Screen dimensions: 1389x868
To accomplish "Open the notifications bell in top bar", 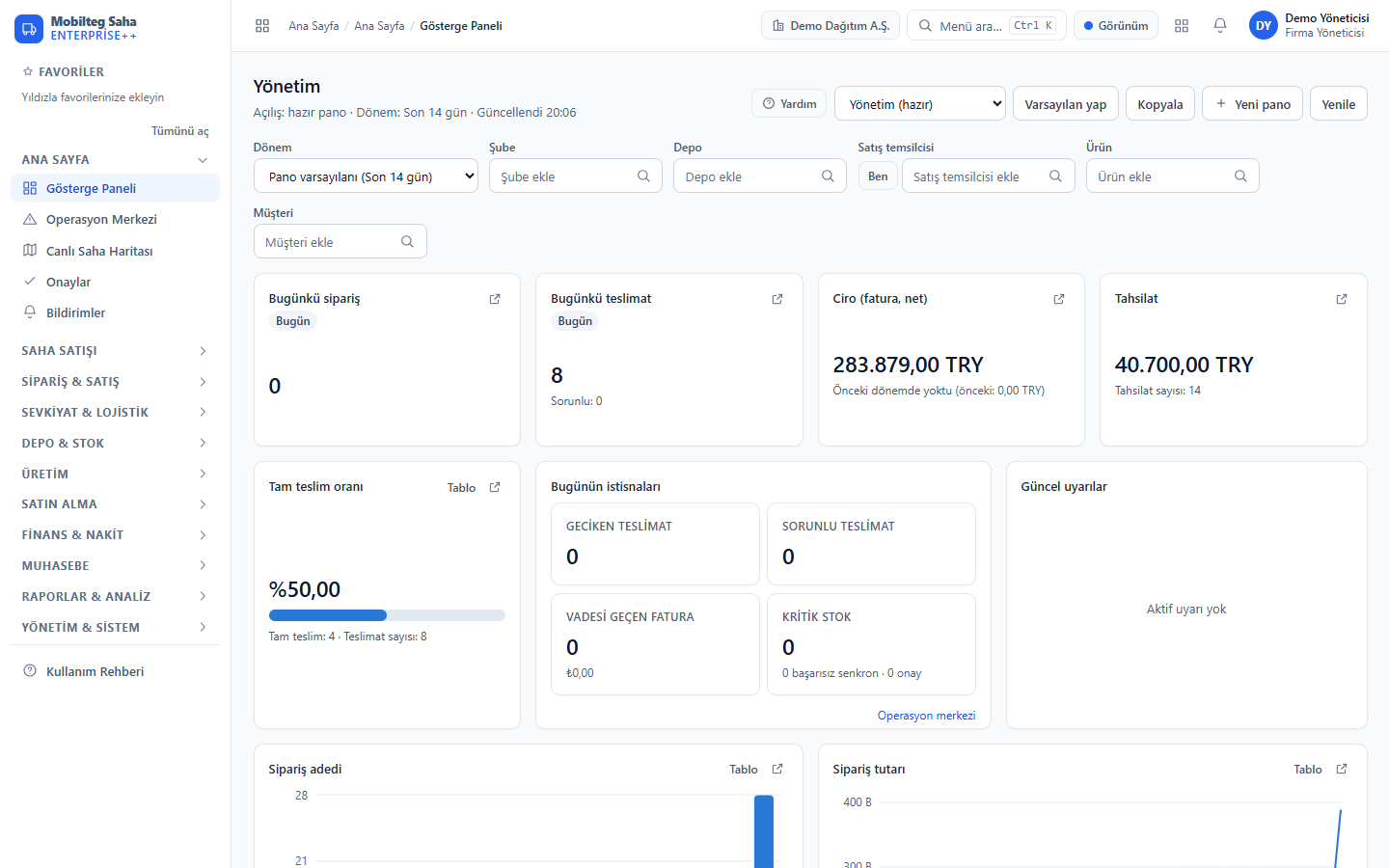I will (x=1220, y=26).
